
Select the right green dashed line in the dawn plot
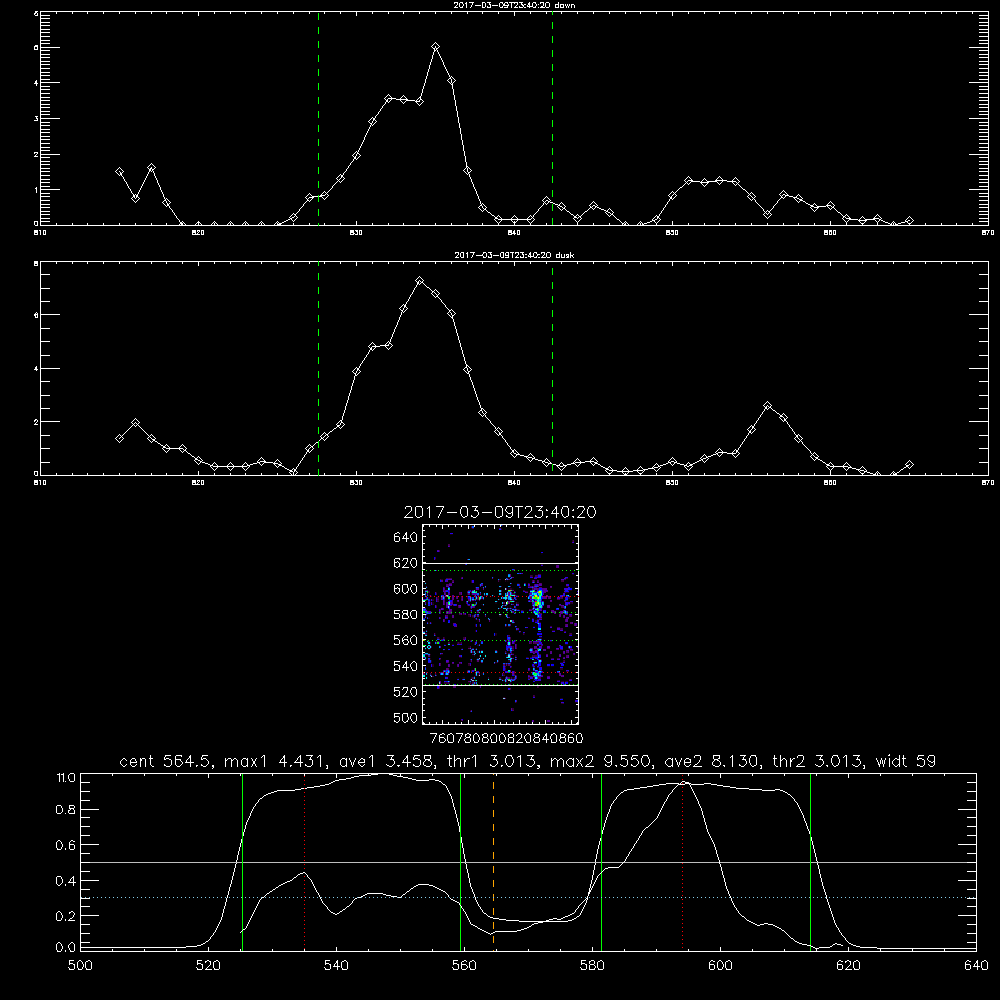point(552,118)
